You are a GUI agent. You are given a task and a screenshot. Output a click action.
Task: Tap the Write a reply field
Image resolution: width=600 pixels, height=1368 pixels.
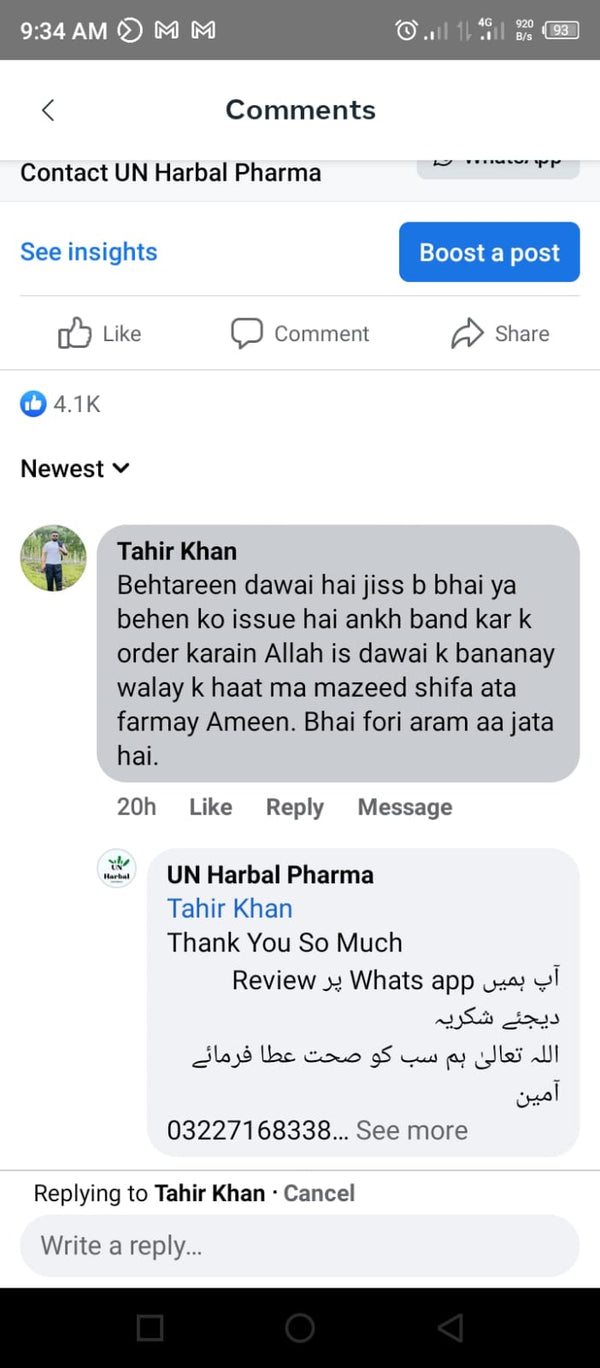click(x=300, y=1246)
